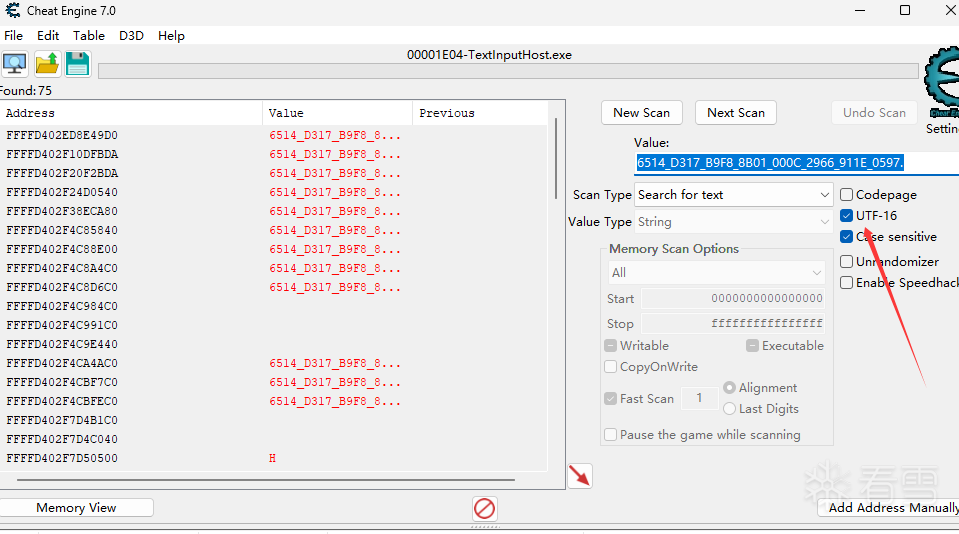Click the Cheat Engine title bar icon
The width and height of the screenshot is (959, 534).
(x=13, y=10)
